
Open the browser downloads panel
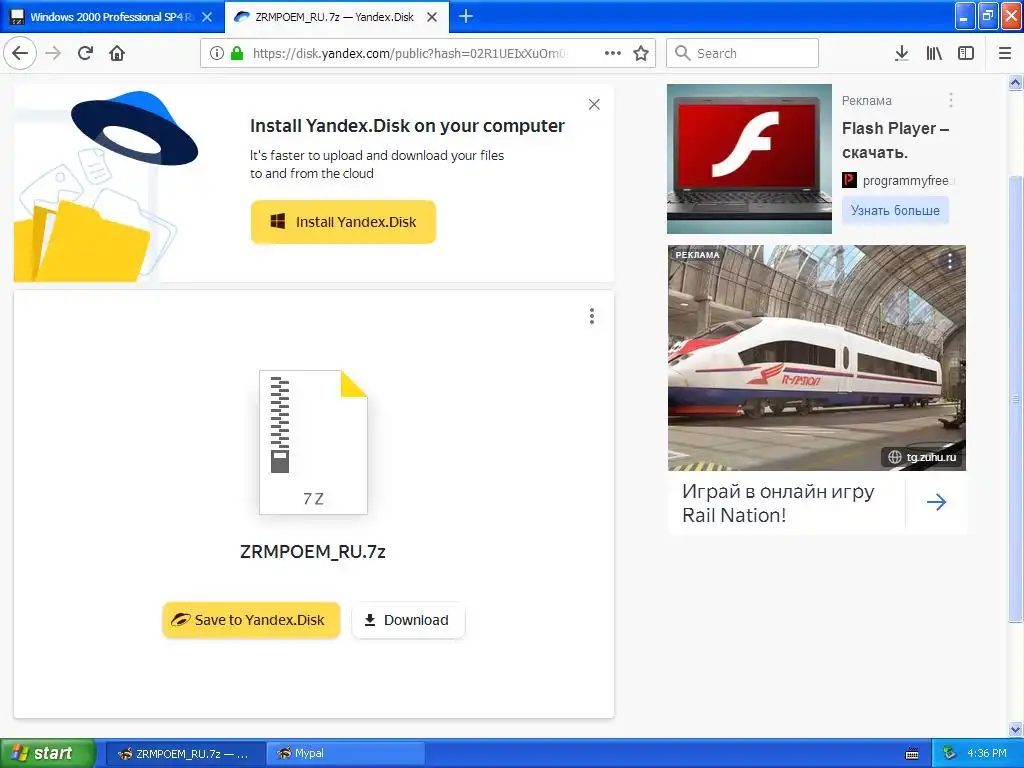click(901, 53)
